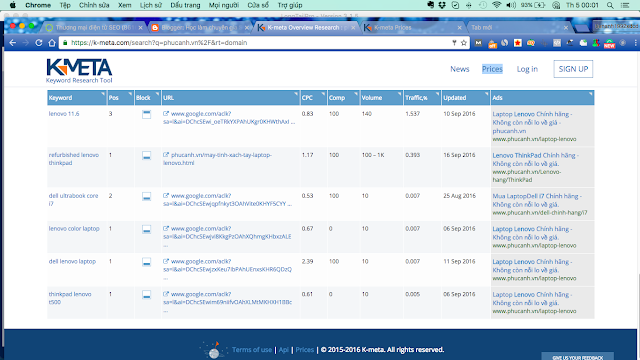Click the block icon in refurbished lenovo thinkpad row

147,156
